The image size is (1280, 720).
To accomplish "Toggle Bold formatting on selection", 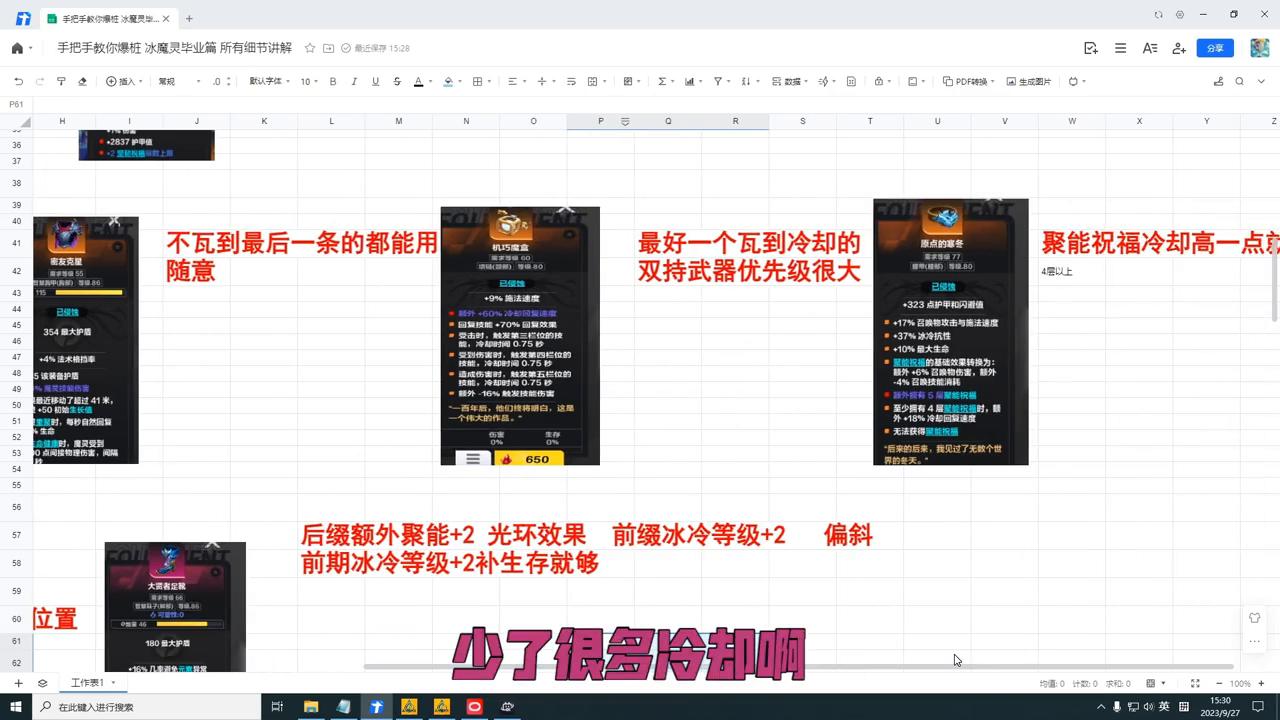I will (330, 81).
